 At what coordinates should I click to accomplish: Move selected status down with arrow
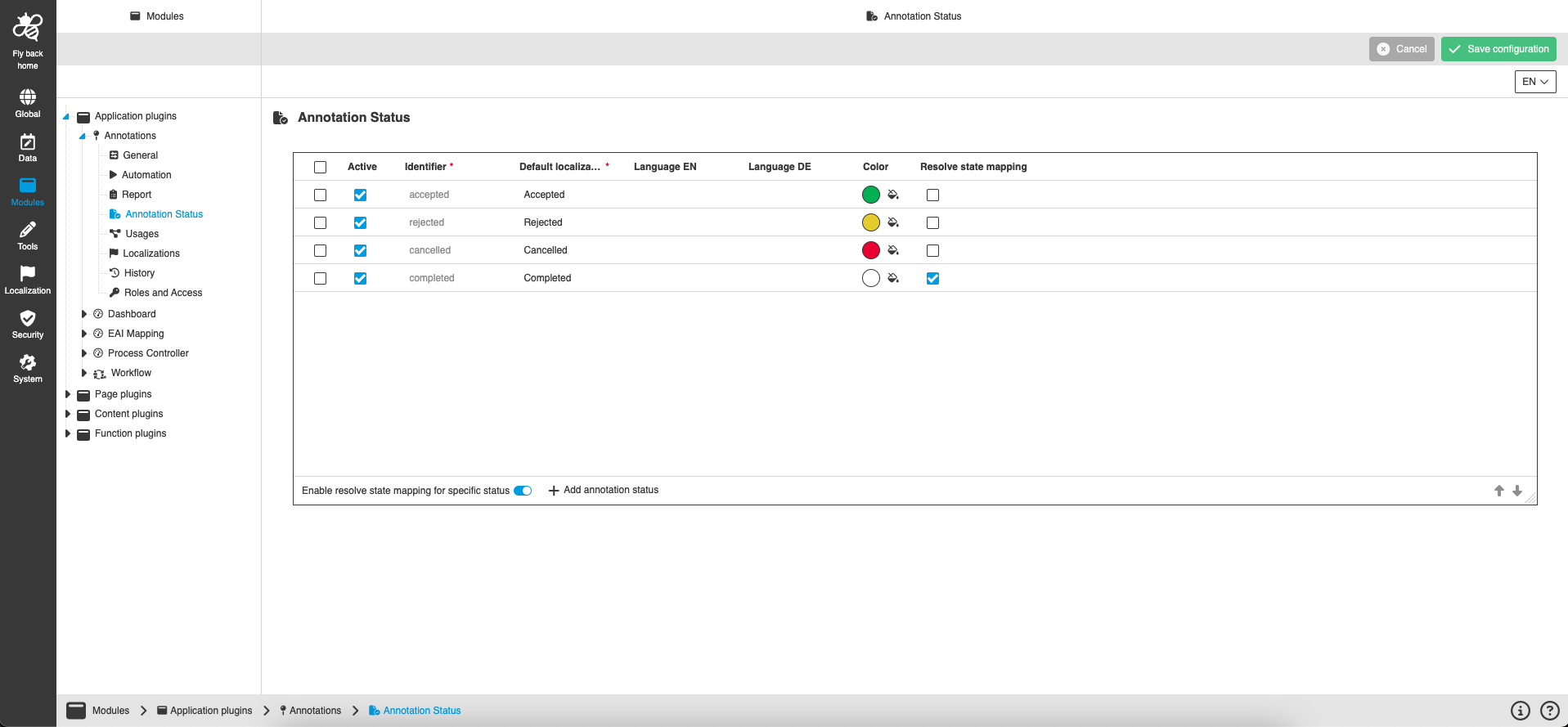1517,491
